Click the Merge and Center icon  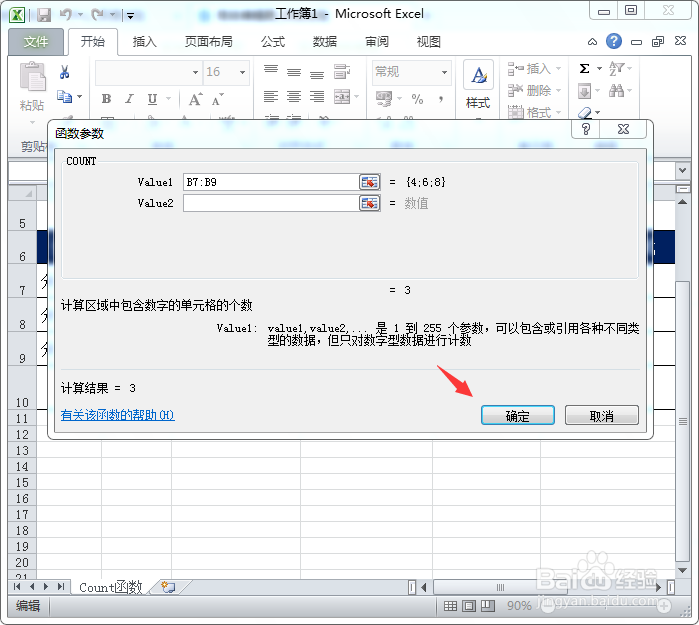coord(342,97)
